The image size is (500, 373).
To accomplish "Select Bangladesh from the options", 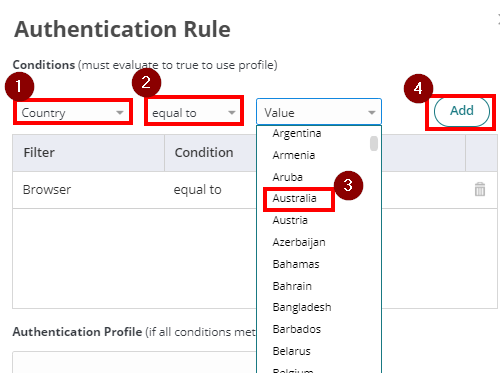I will click(x=302, y=307).
